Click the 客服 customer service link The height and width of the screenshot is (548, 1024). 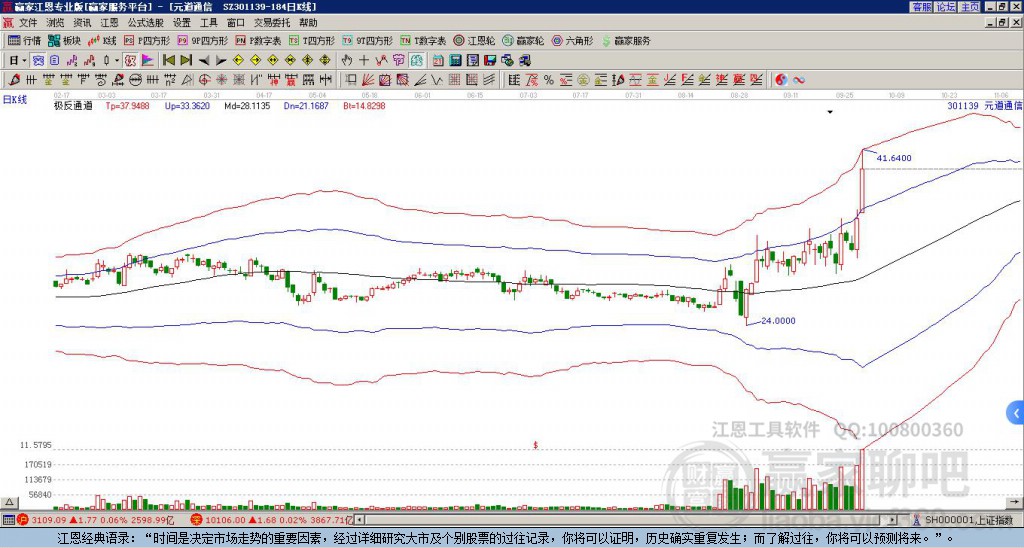[x=922, y=7]
